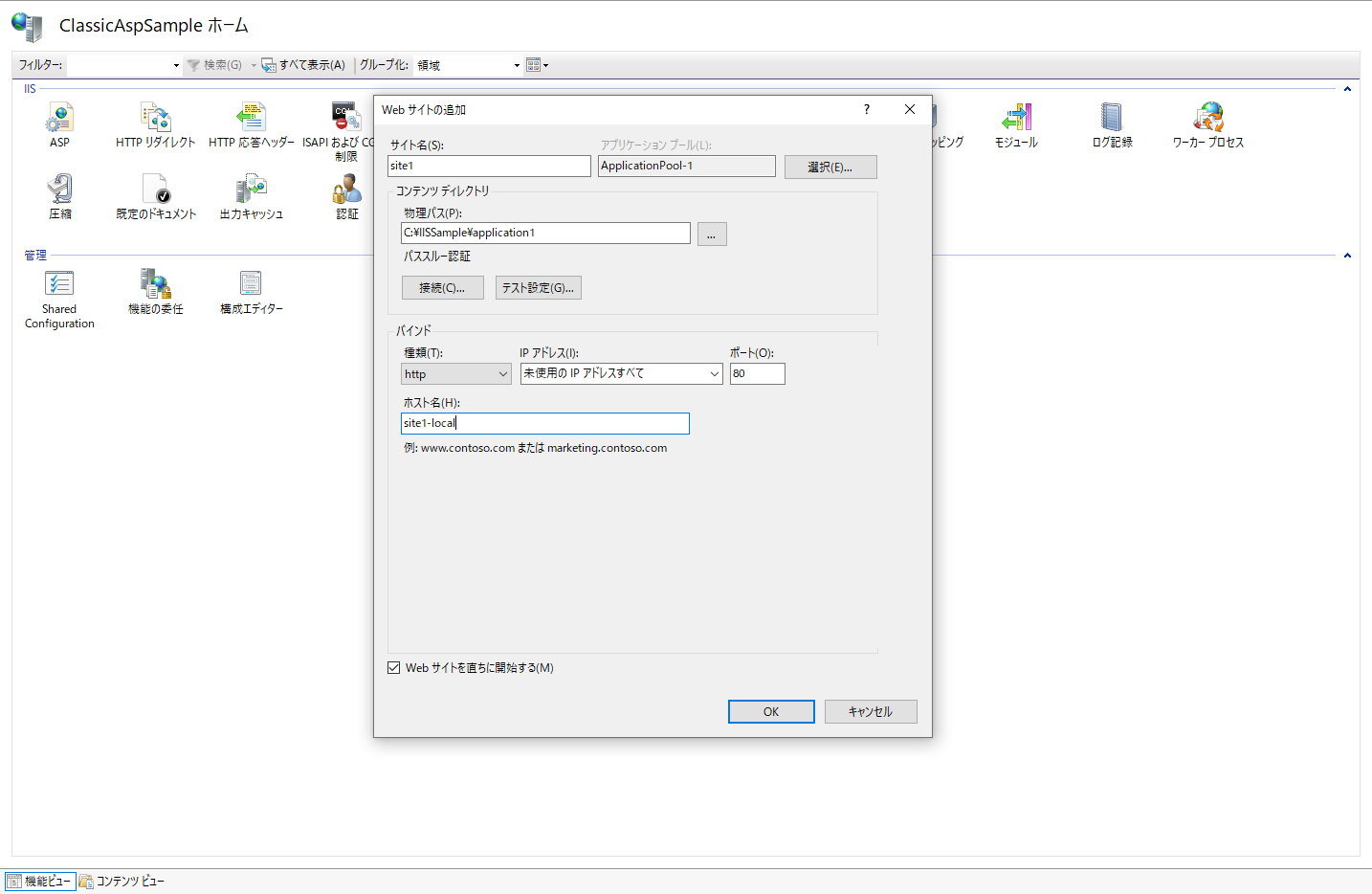Switch to the 機能ビュー tab
Viewport: 1372px width, 894px height.
(40, 881)
